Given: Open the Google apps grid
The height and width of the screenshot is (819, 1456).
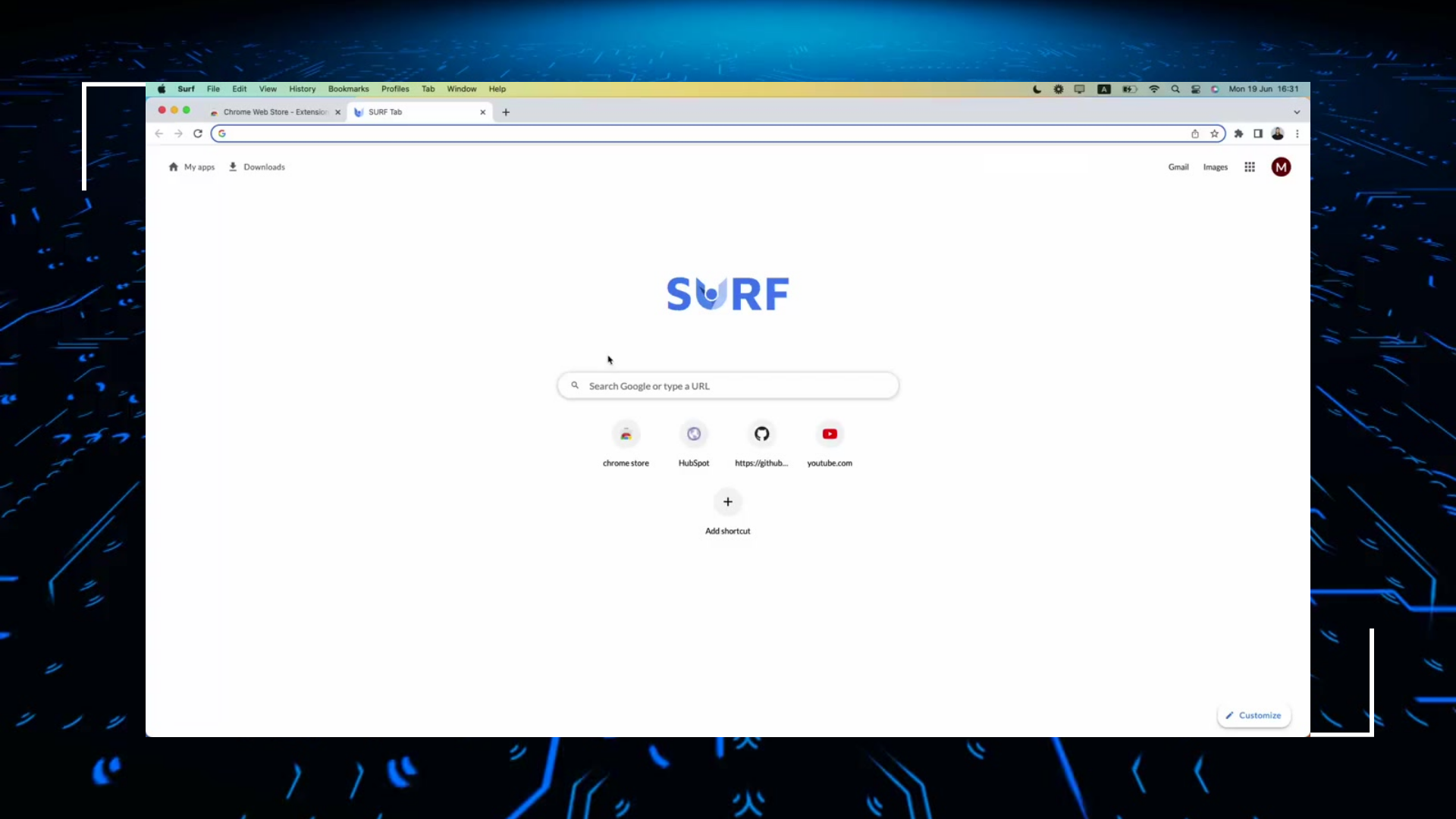Looking at the screenshot, I should click(x=1250, y=167).
